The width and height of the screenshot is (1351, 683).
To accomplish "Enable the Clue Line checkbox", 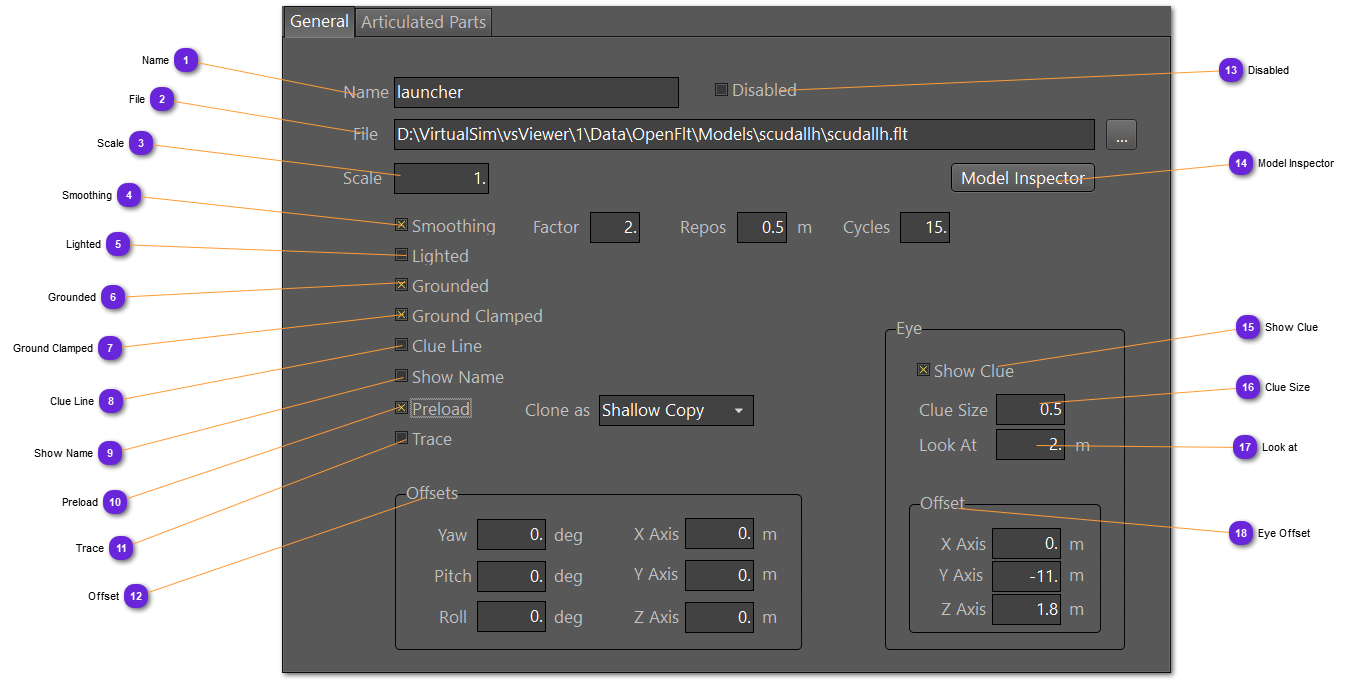I will coord(402,346).
